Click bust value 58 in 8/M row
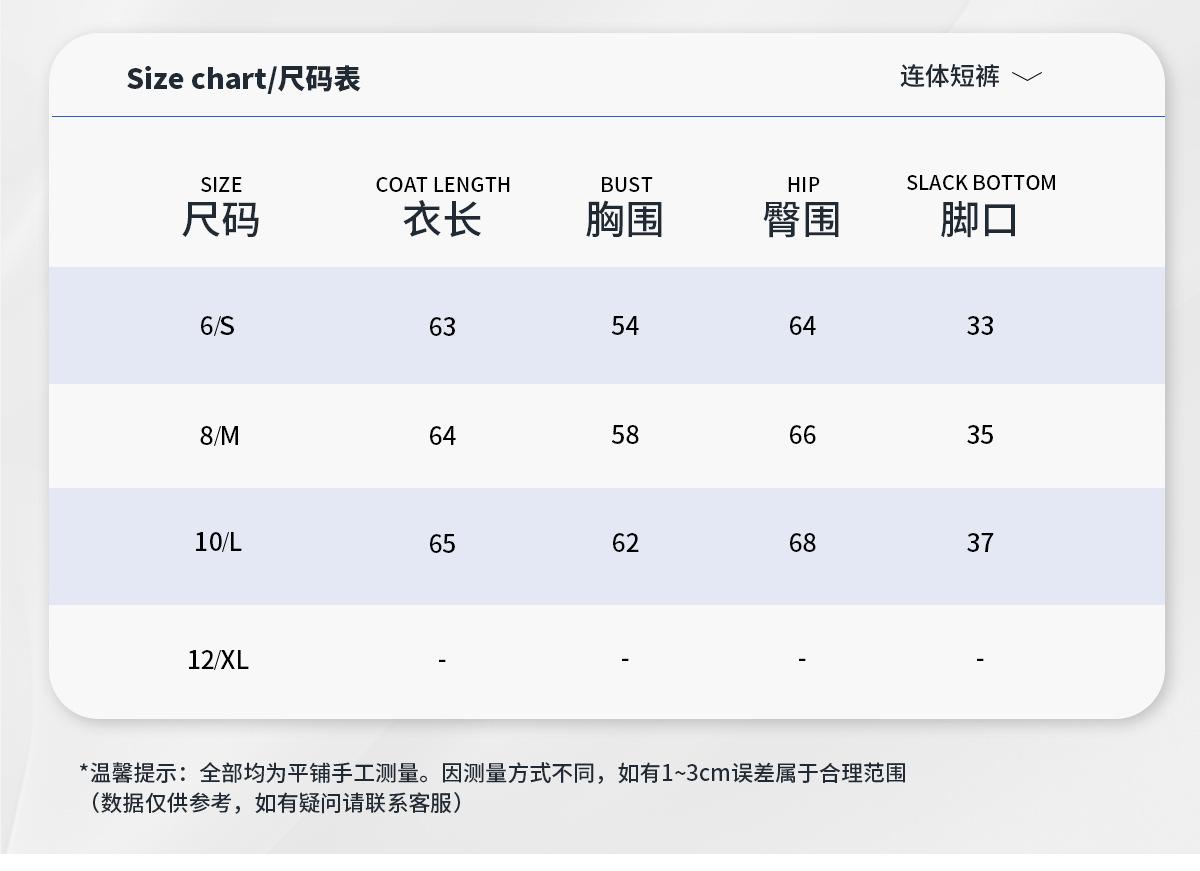1200x871 pixels. point(625,435)
